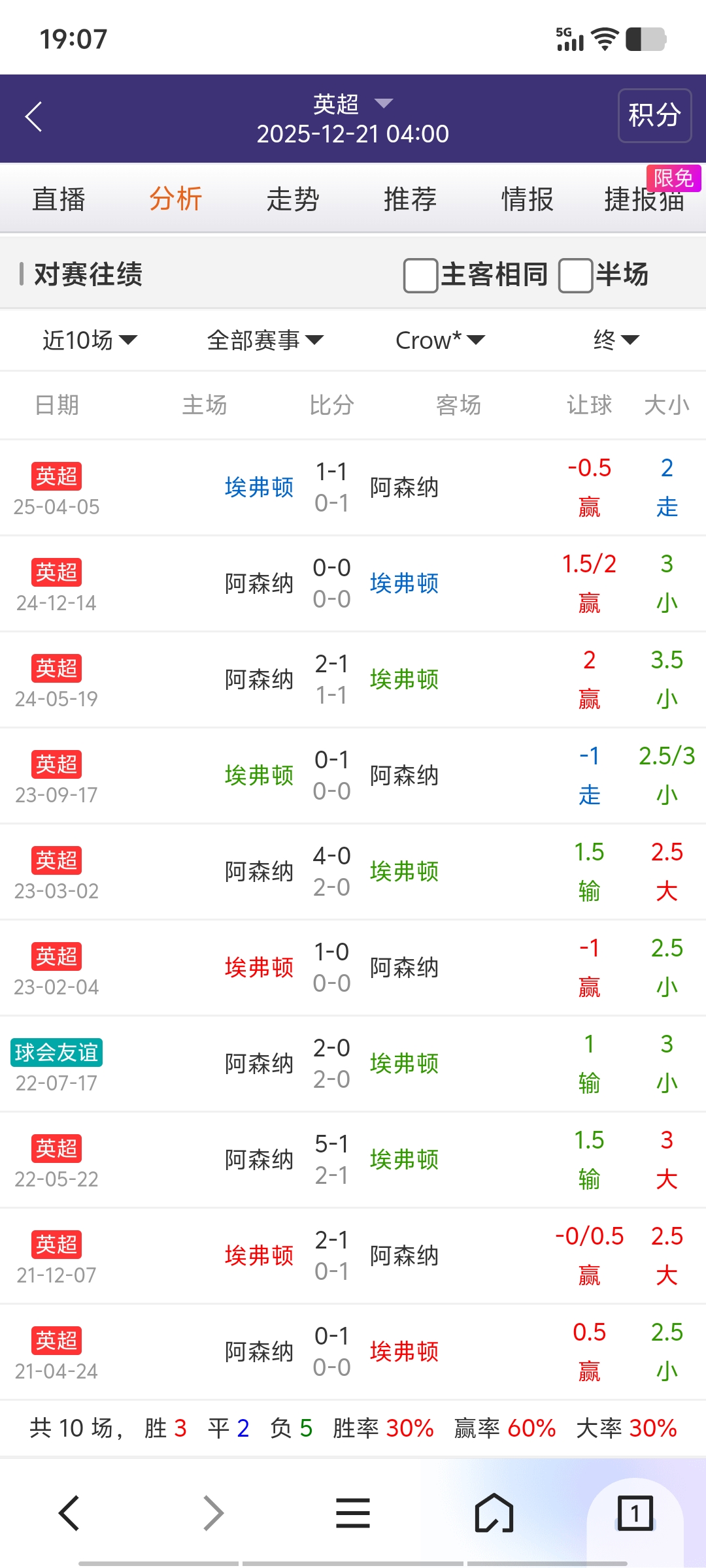Screen dimensions: 706x1568
Task: Enable the 半场 checkbox
Action: click(575, 275)
